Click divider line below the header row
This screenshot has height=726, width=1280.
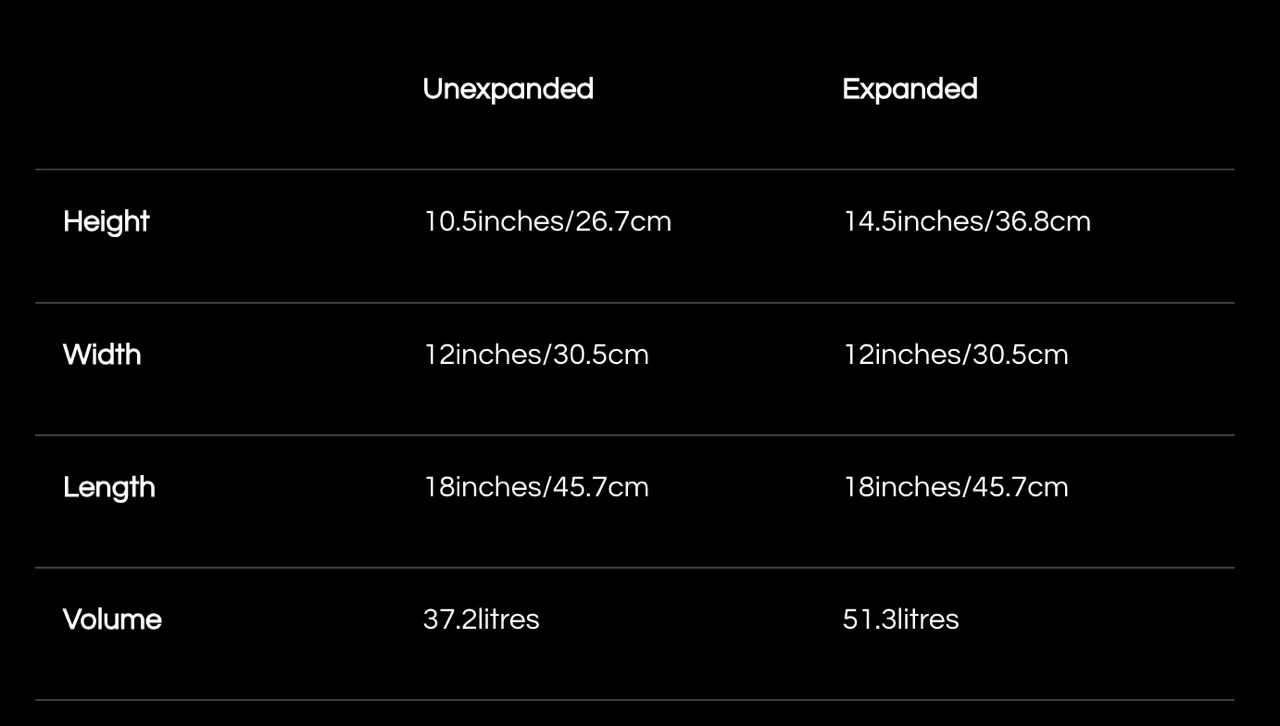point(635,170)
